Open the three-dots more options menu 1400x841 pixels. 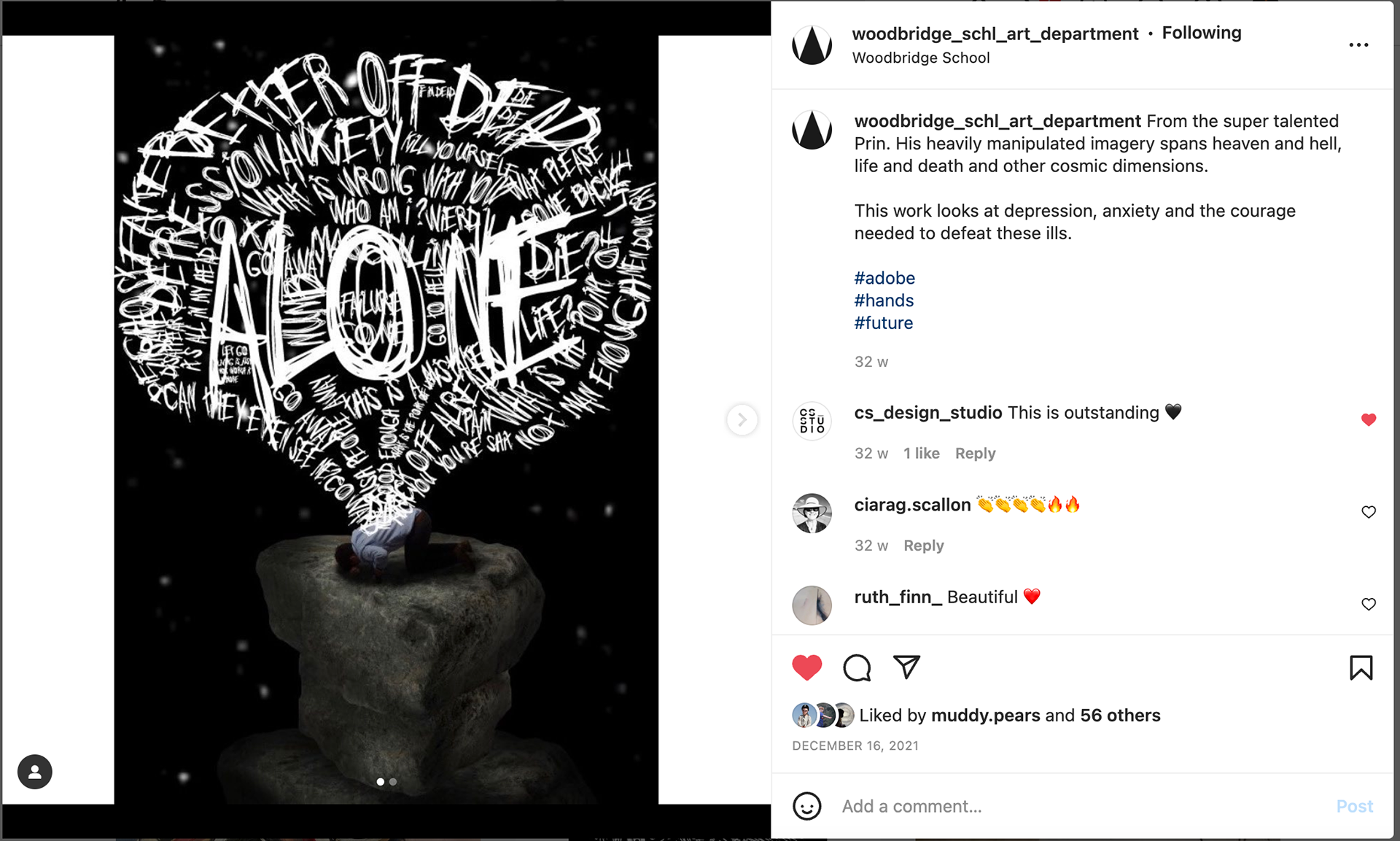click(1358, 45)
